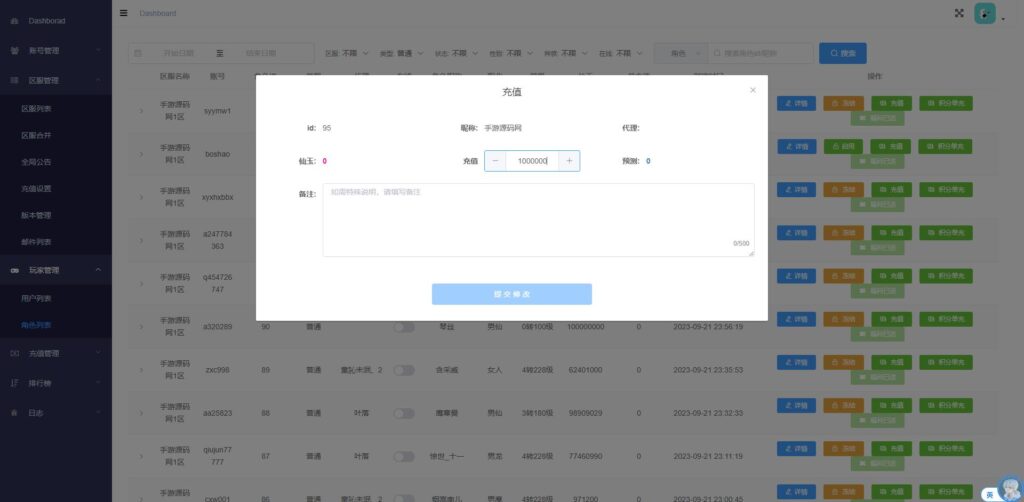Viewport: 1024px width, 502px height.
Task: Open the user avatar in the header
Action: coord(985,13)
